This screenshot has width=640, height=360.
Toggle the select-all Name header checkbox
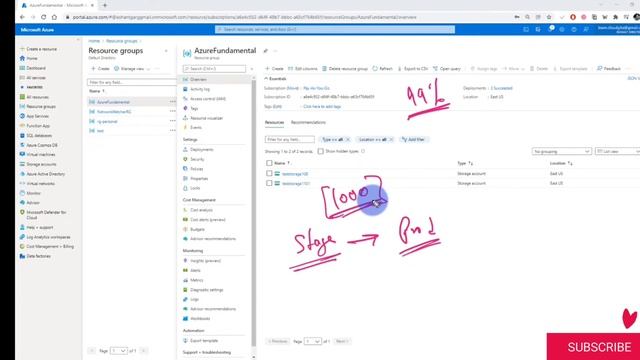tap(269, 163)
